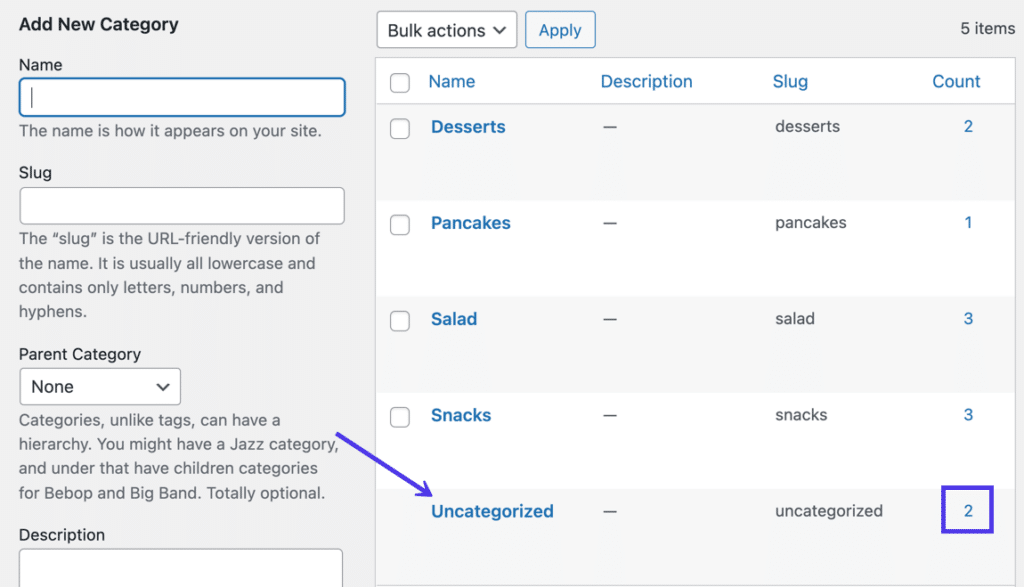Open the Pancakes category for editing
1024x587 pixels.
470,222
